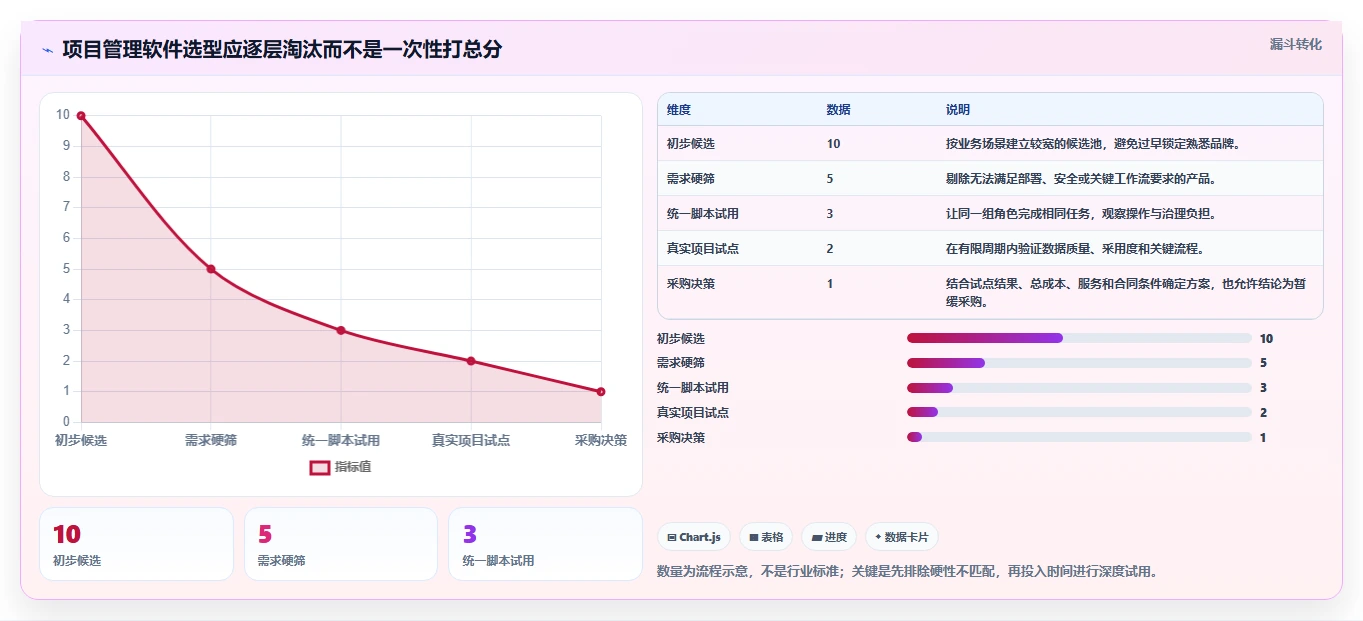This screenshot has height=621, width=1363.
Task: Select the 真实项目试点 cell in the table
Action: tap(703, 249)
